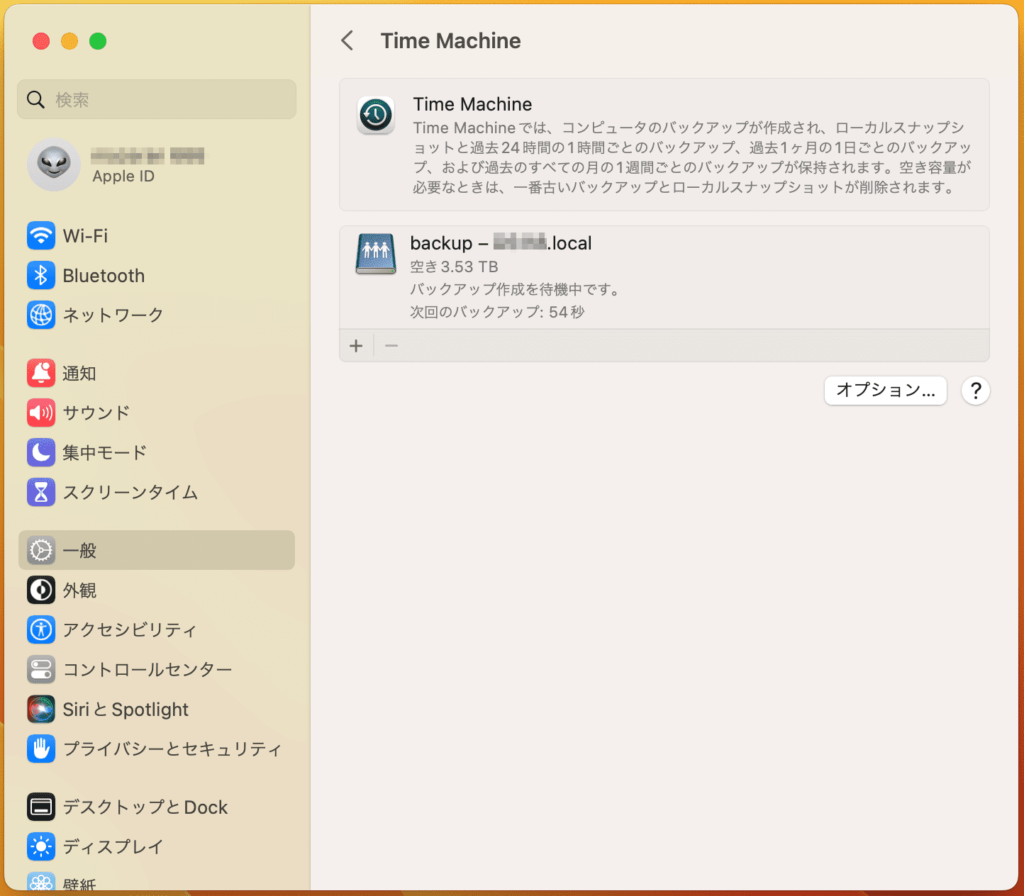Viewport: 1024px width, 896px height.
Task: Select the Wi-Fi label in sidebar
Action: 85,236
